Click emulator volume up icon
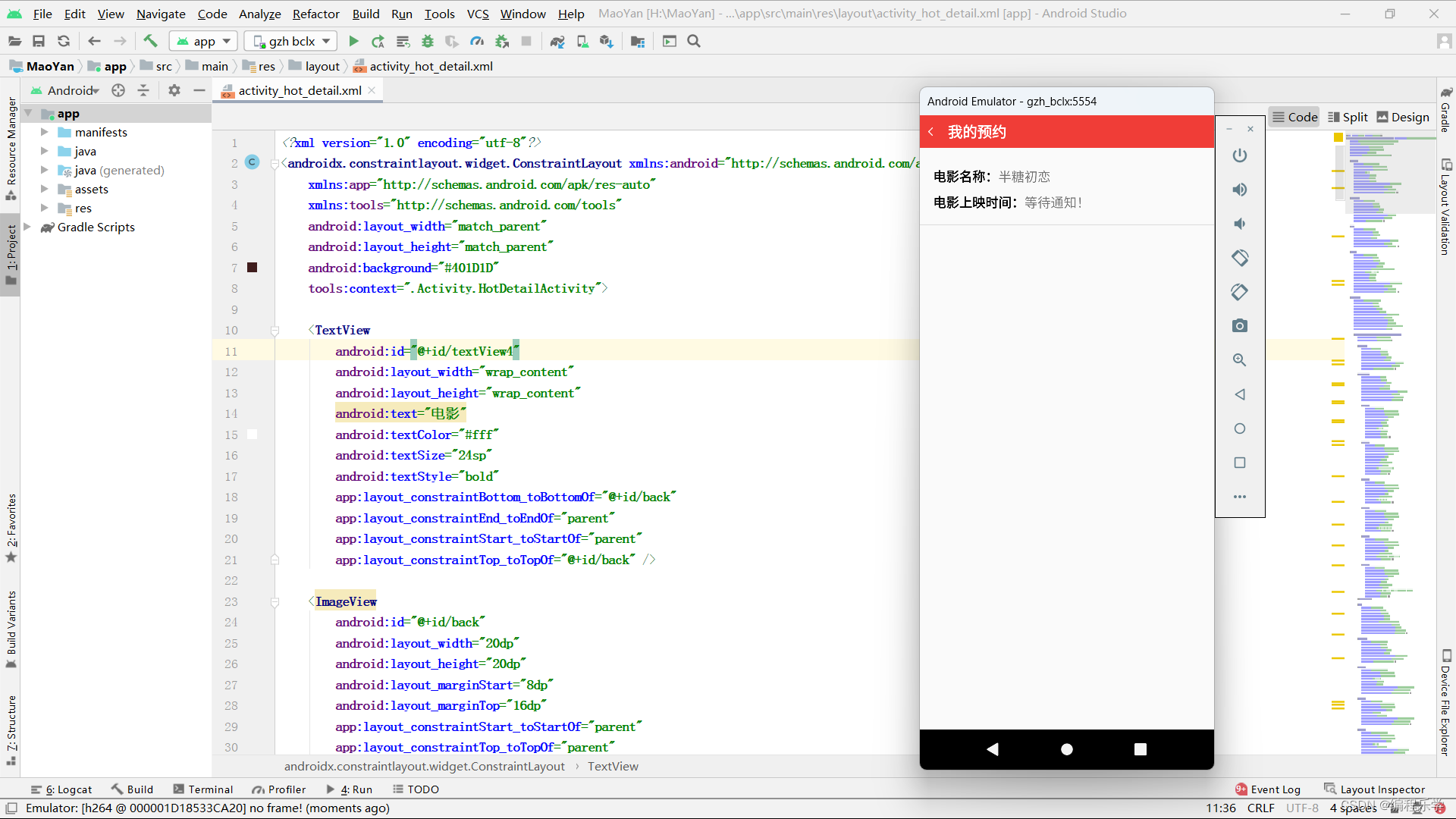 (x=1240, y=190)
